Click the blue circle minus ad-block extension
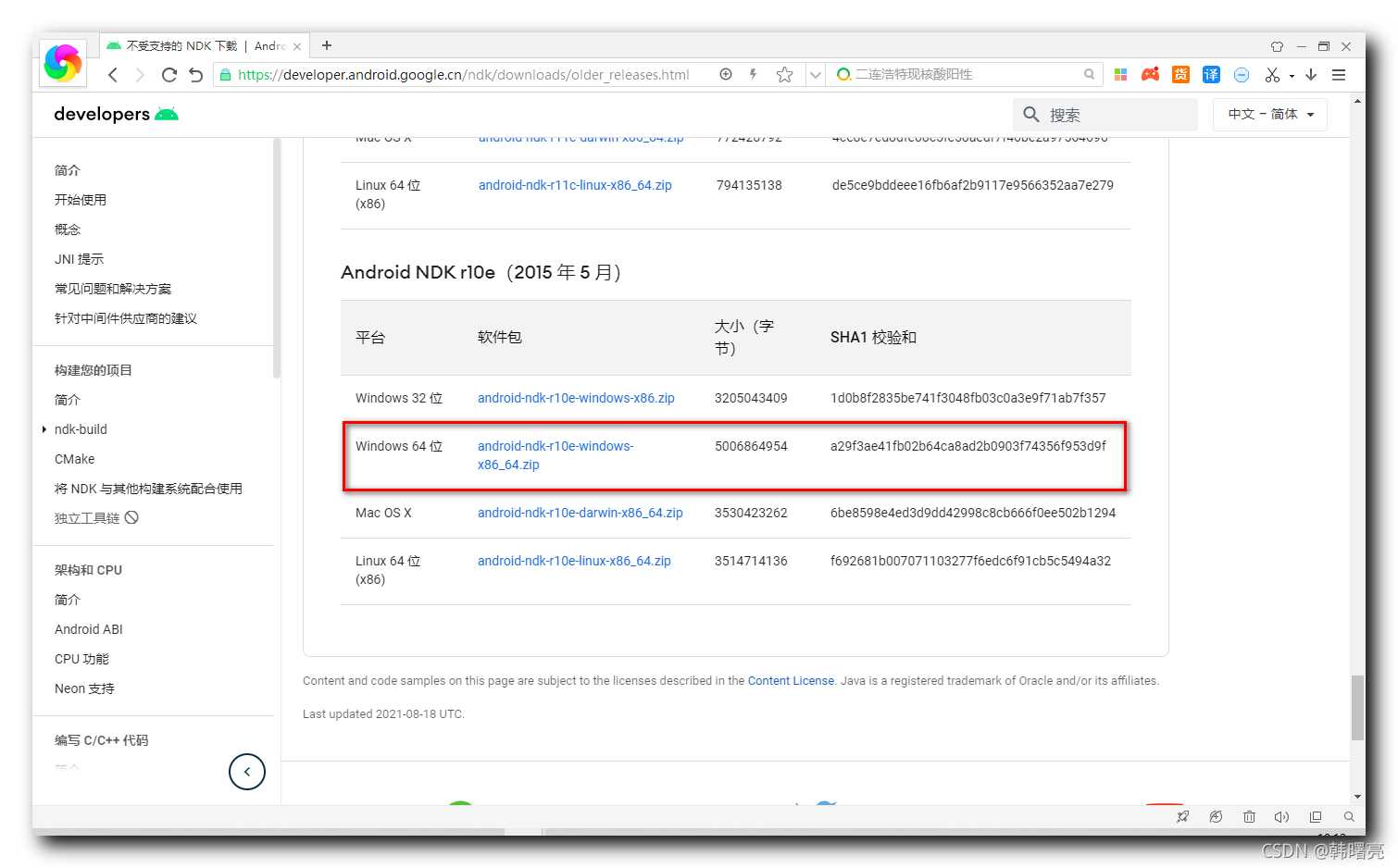This screenshot has width=1398, height=868. click(1242, 75)
